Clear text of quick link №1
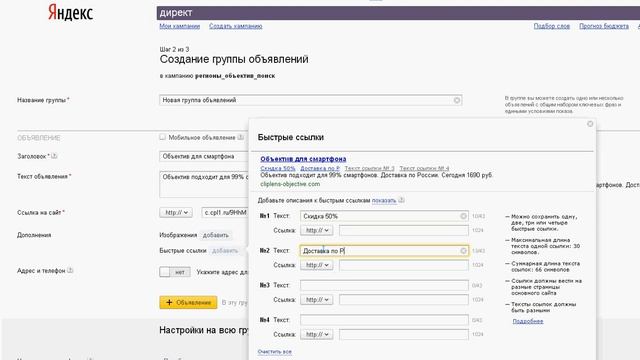 (463, 216)
